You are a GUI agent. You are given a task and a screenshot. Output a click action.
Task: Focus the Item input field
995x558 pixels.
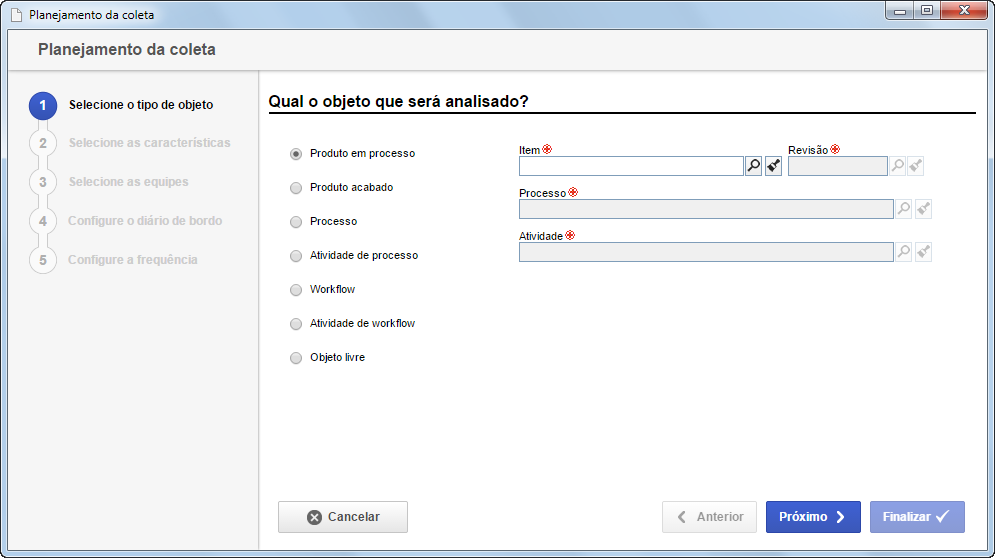[x=631, y=166]
